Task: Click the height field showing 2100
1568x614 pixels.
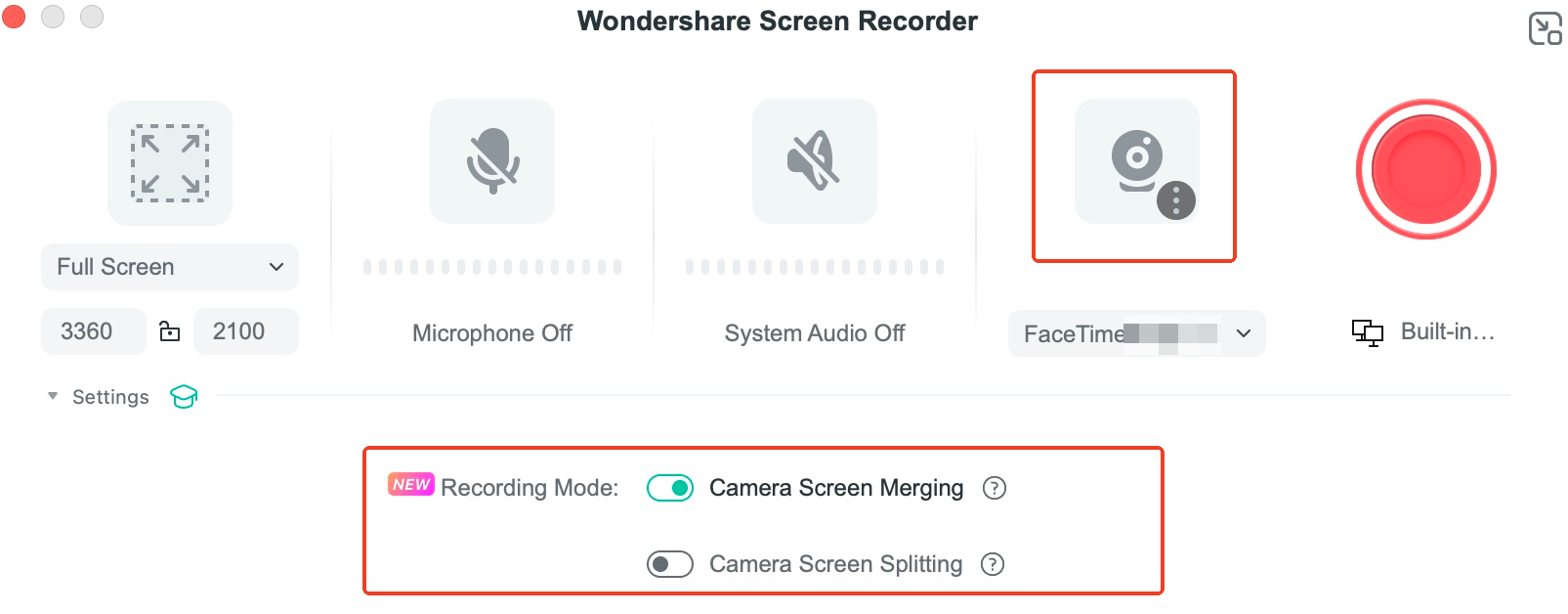Action: [x=245, y=331]
